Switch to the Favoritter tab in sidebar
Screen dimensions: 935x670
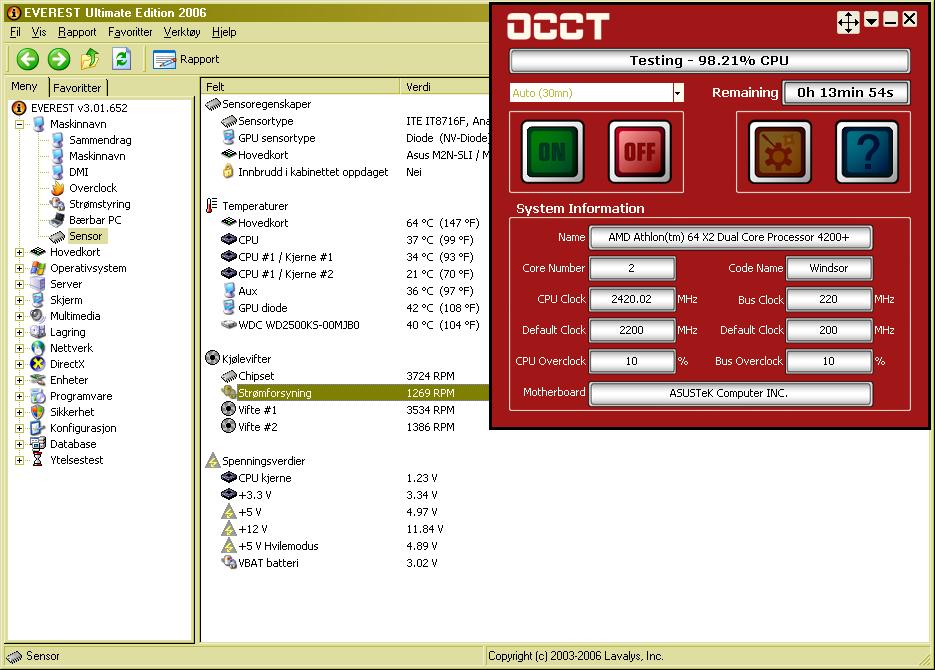click(78, 88)
